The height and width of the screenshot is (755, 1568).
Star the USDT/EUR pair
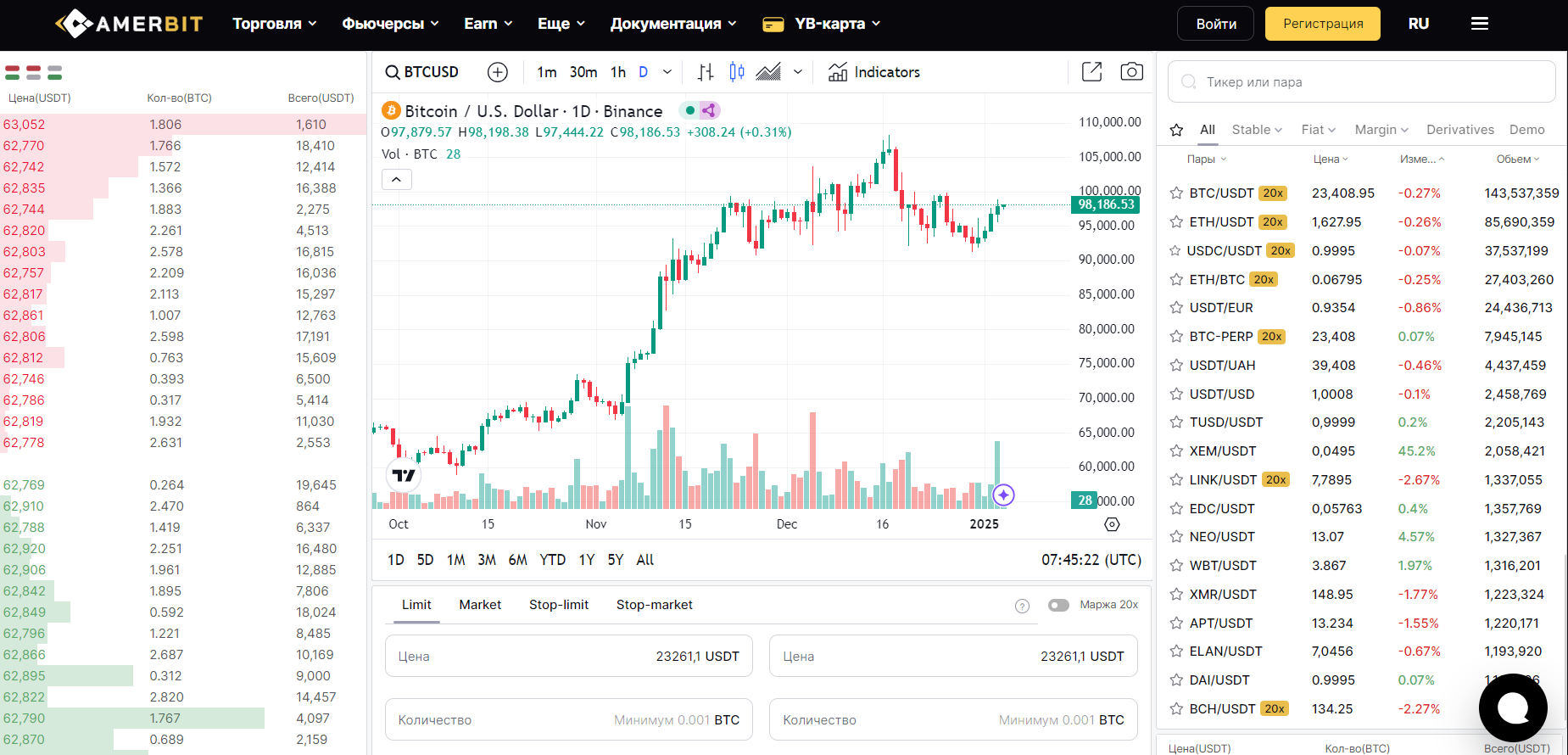point(1176,308)
